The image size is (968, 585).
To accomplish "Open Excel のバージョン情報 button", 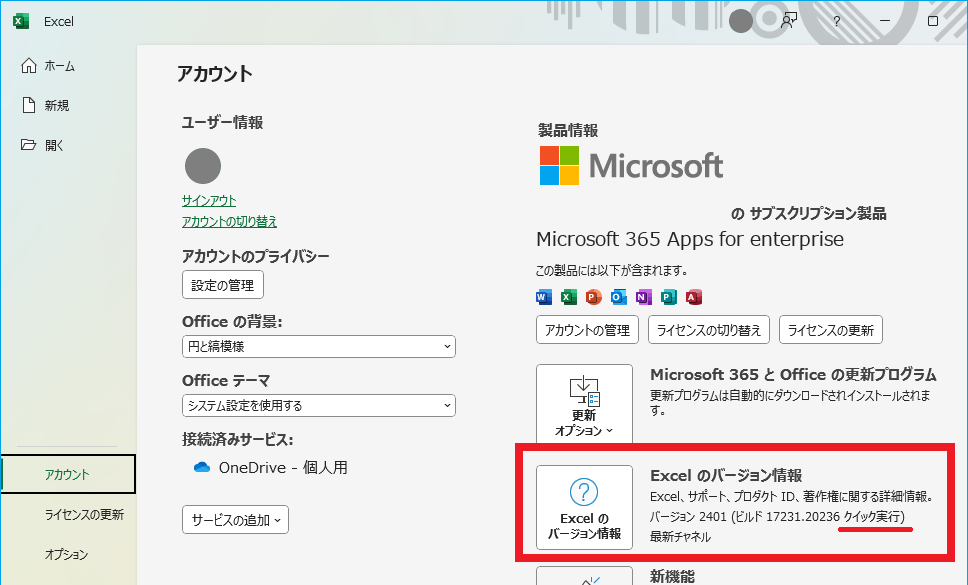I will 584,507.
